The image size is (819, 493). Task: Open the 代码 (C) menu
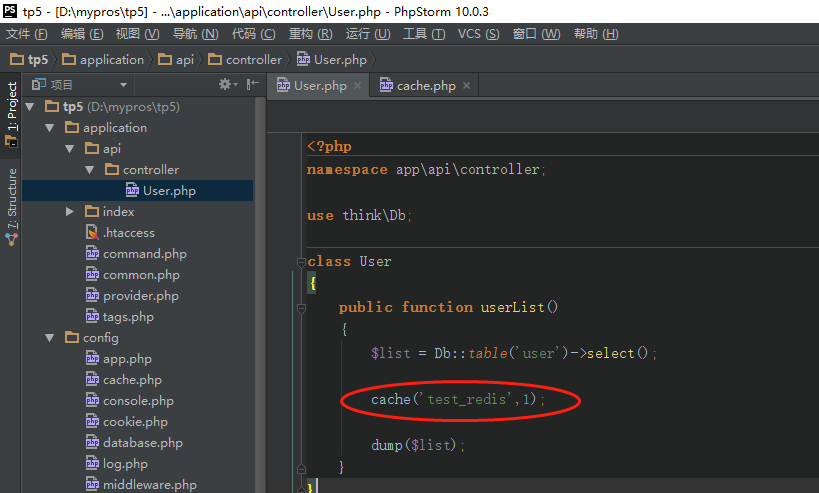click(x=253, y=34)
